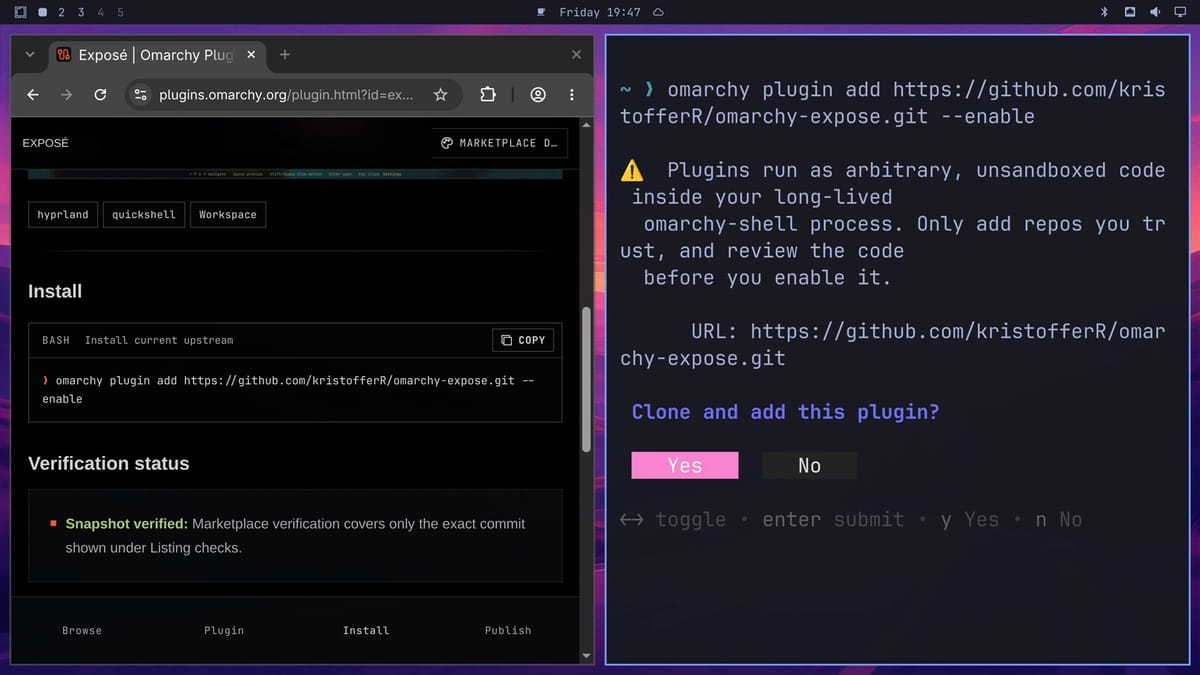The image size is (1200, 675).
Task: Click the weather cloud icon
Action: (658, 12)
